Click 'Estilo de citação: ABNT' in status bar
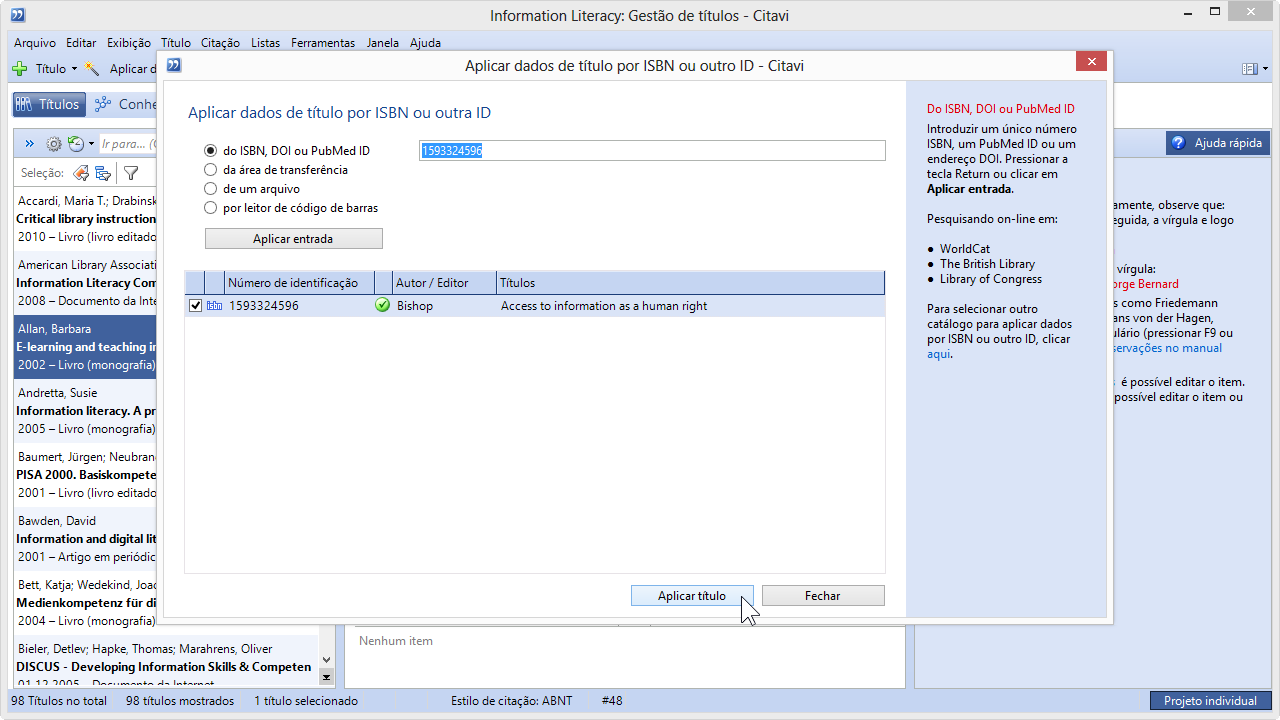Viewport: 1280px width, 720px height. click(x=512, y=701)
